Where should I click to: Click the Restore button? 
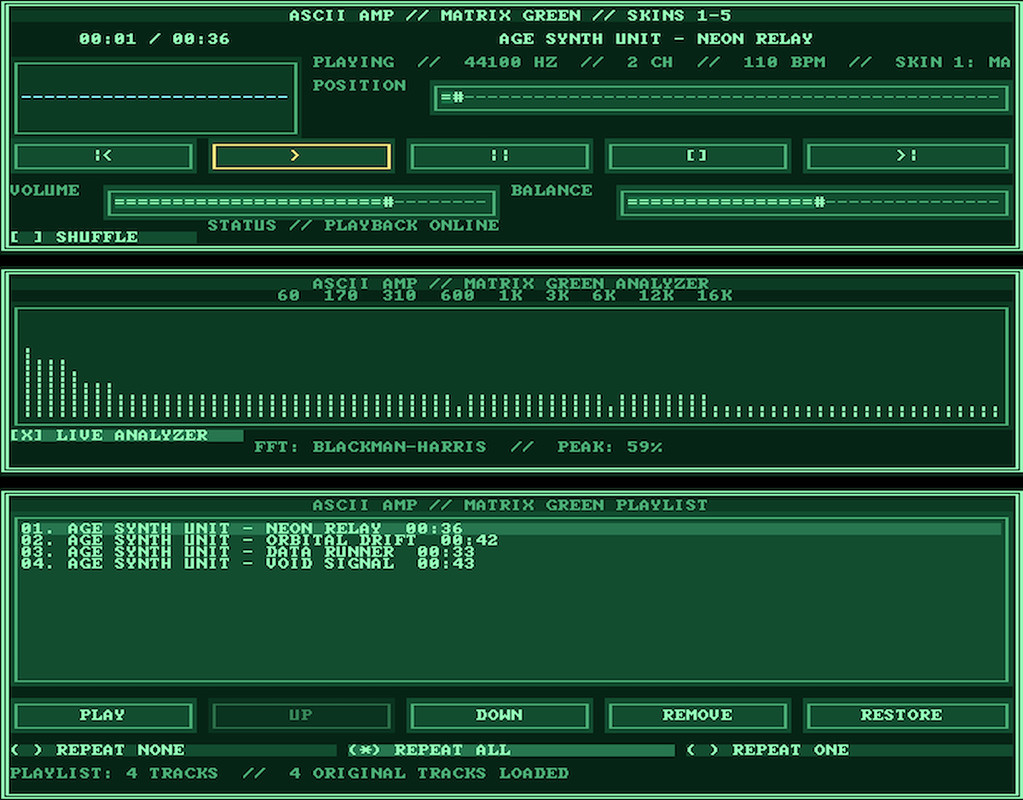[908, 715]
